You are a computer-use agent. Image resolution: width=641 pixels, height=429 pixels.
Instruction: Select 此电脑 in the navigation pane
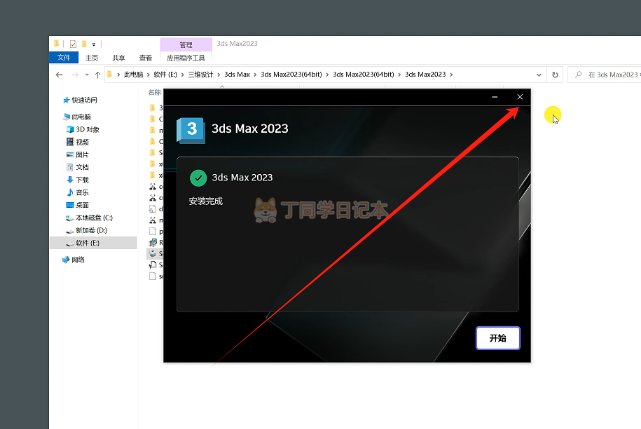[x=78, y=117]
